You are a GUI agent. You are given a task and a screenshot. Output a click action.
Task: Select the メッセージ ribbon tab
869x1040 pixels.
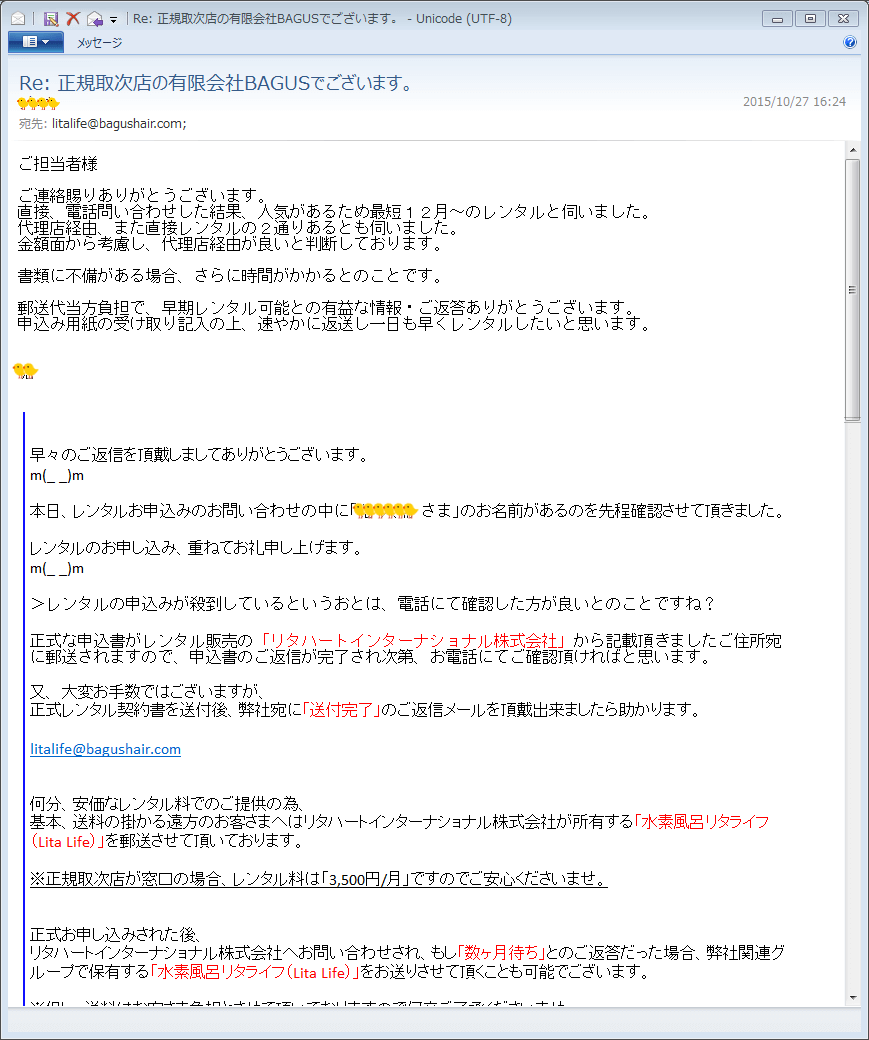100,43
